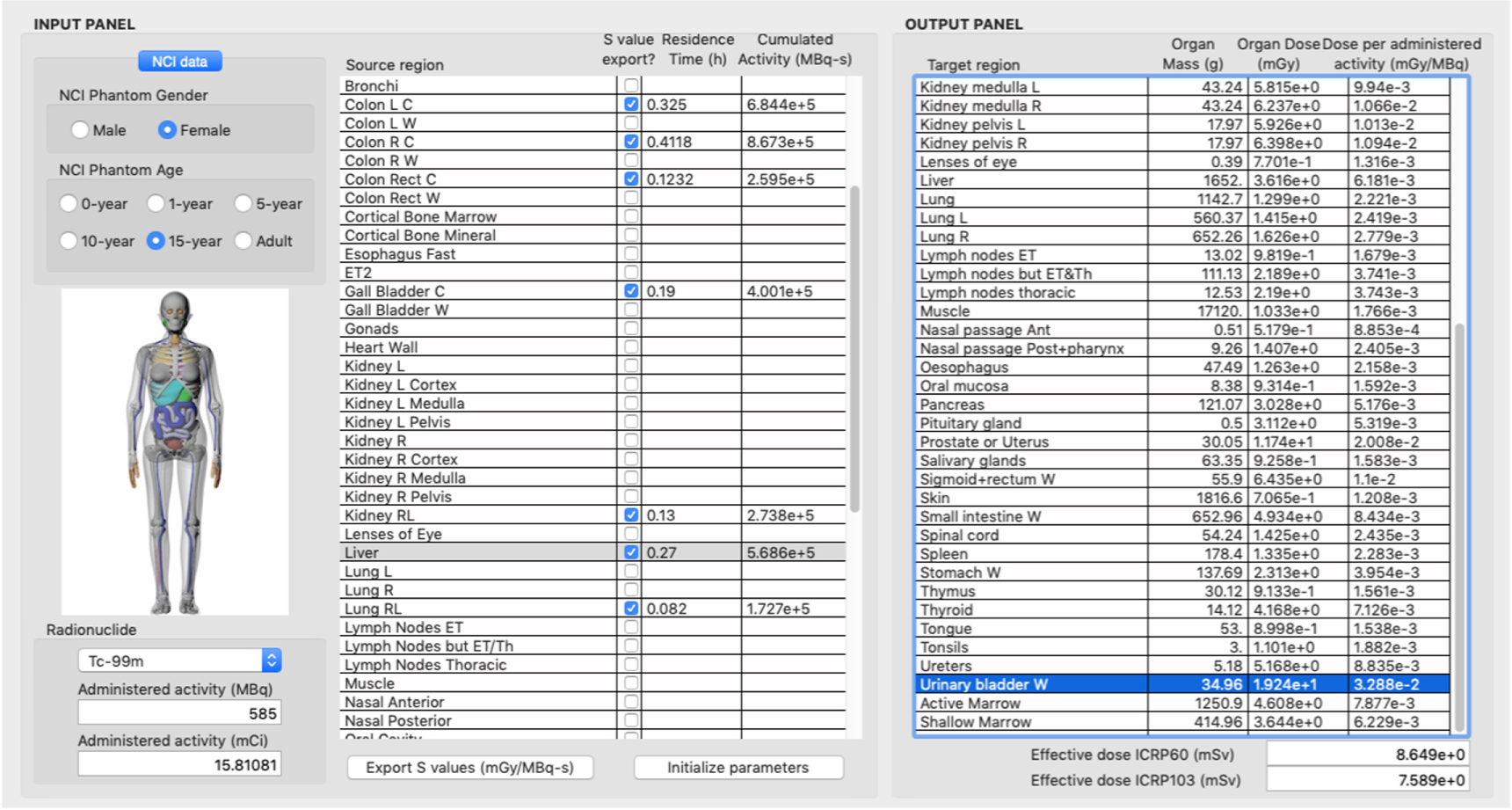Open the Tc-99m radionuclide dropdown

tap(180, 660)
